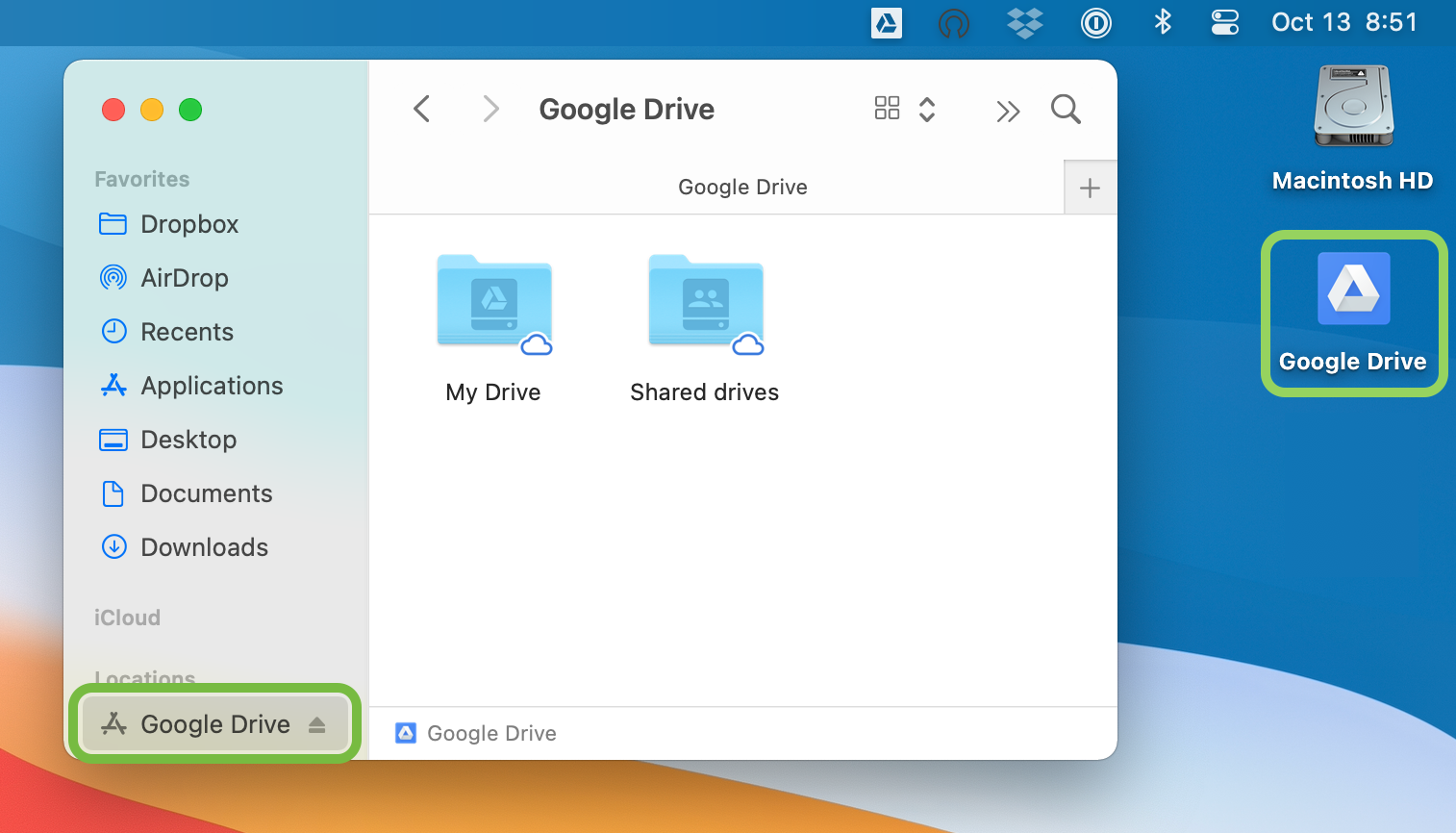The height and width of the screenshot is (833, 1456).
Task: Click the Favorites sidebar heading
Action: pyautogui.click(x=142, y=179)
